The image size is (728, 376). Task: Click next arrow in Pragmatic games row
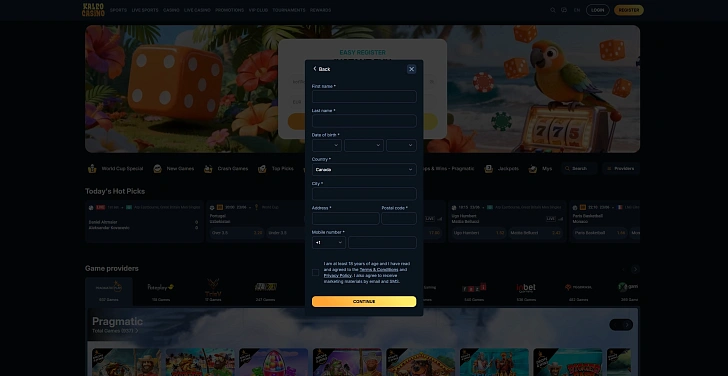point(627,325)
